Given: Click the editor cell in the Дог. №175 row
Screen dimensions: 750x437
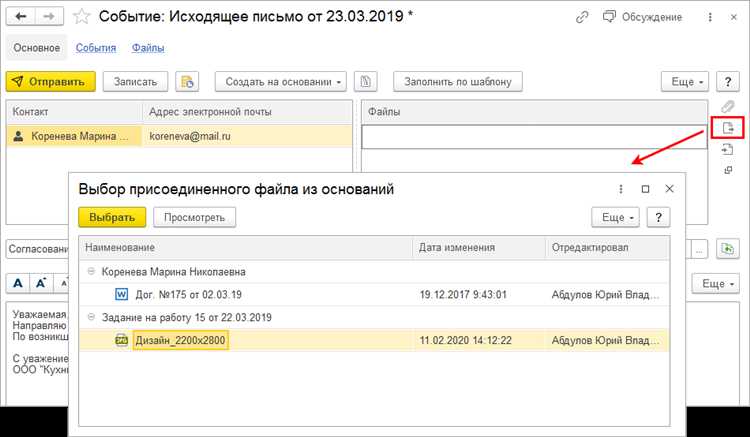Looking at the screenshot, I should pyautogui.click(x=606, y=295).
